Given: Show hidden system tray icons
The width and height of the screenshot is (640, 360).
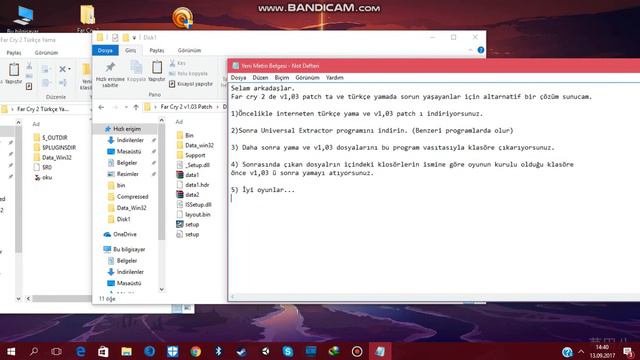Looking at the screenshot, I should (x=581, y=351).
